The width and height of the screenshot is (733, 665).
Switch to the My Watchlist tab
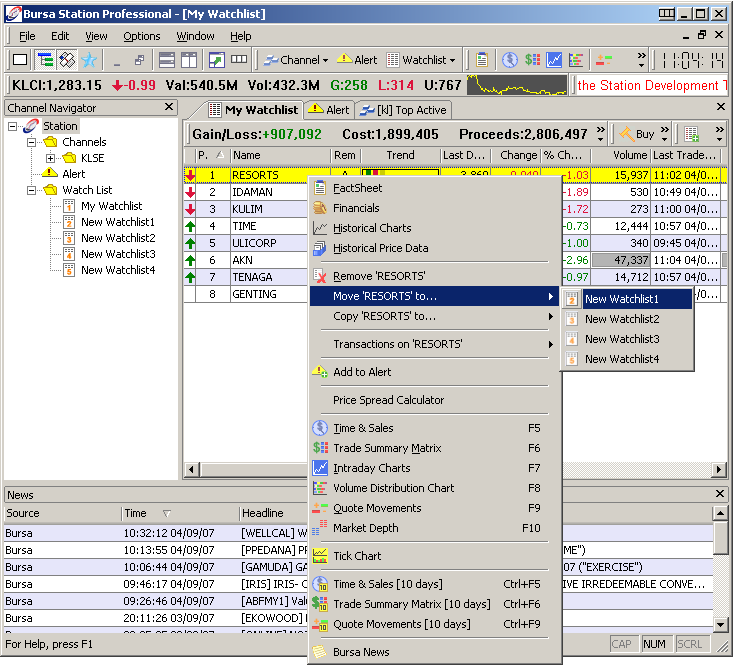point(253,110)
